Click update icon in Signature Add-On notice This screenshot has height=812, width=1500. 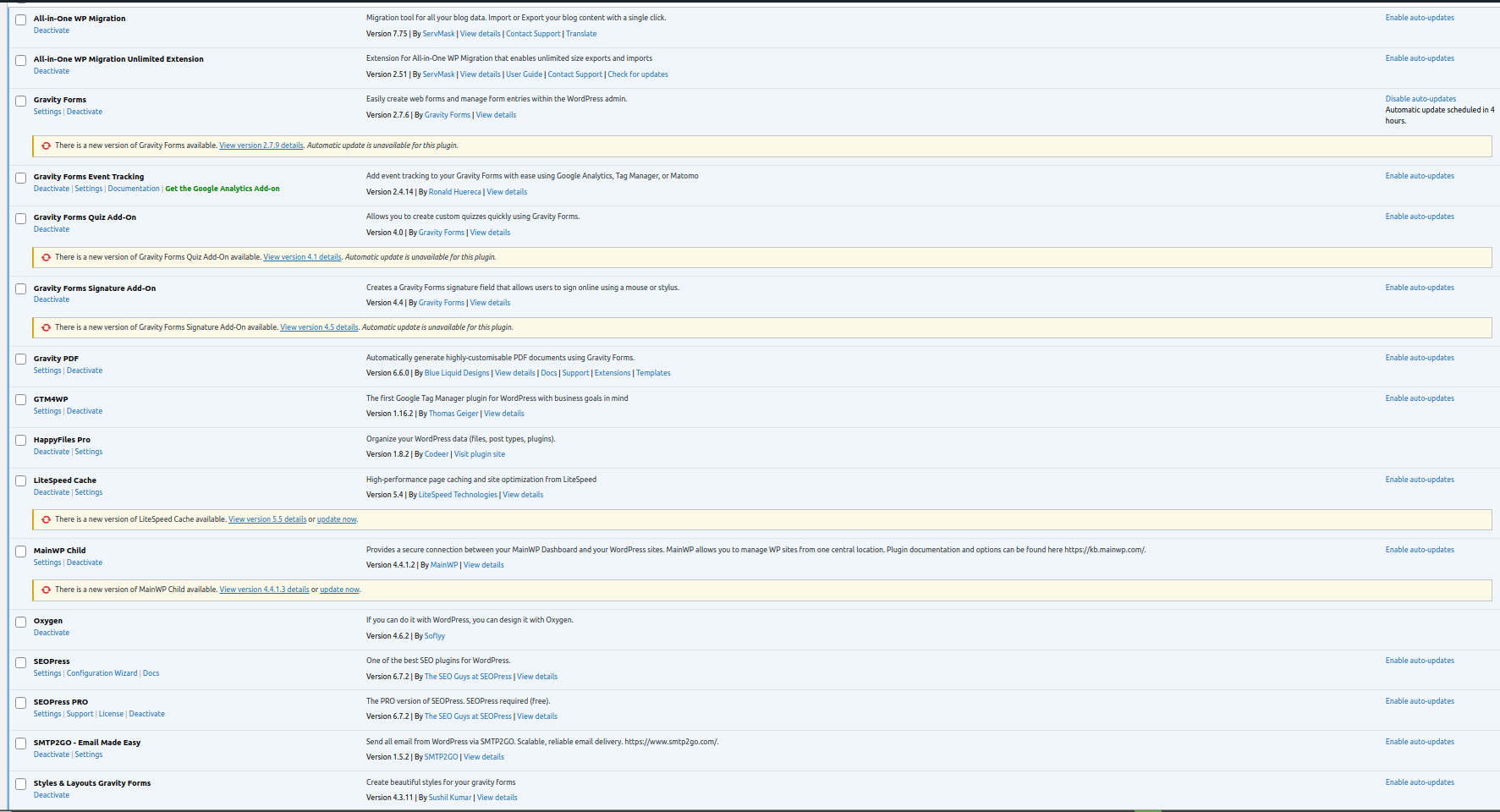pos(46,327)
